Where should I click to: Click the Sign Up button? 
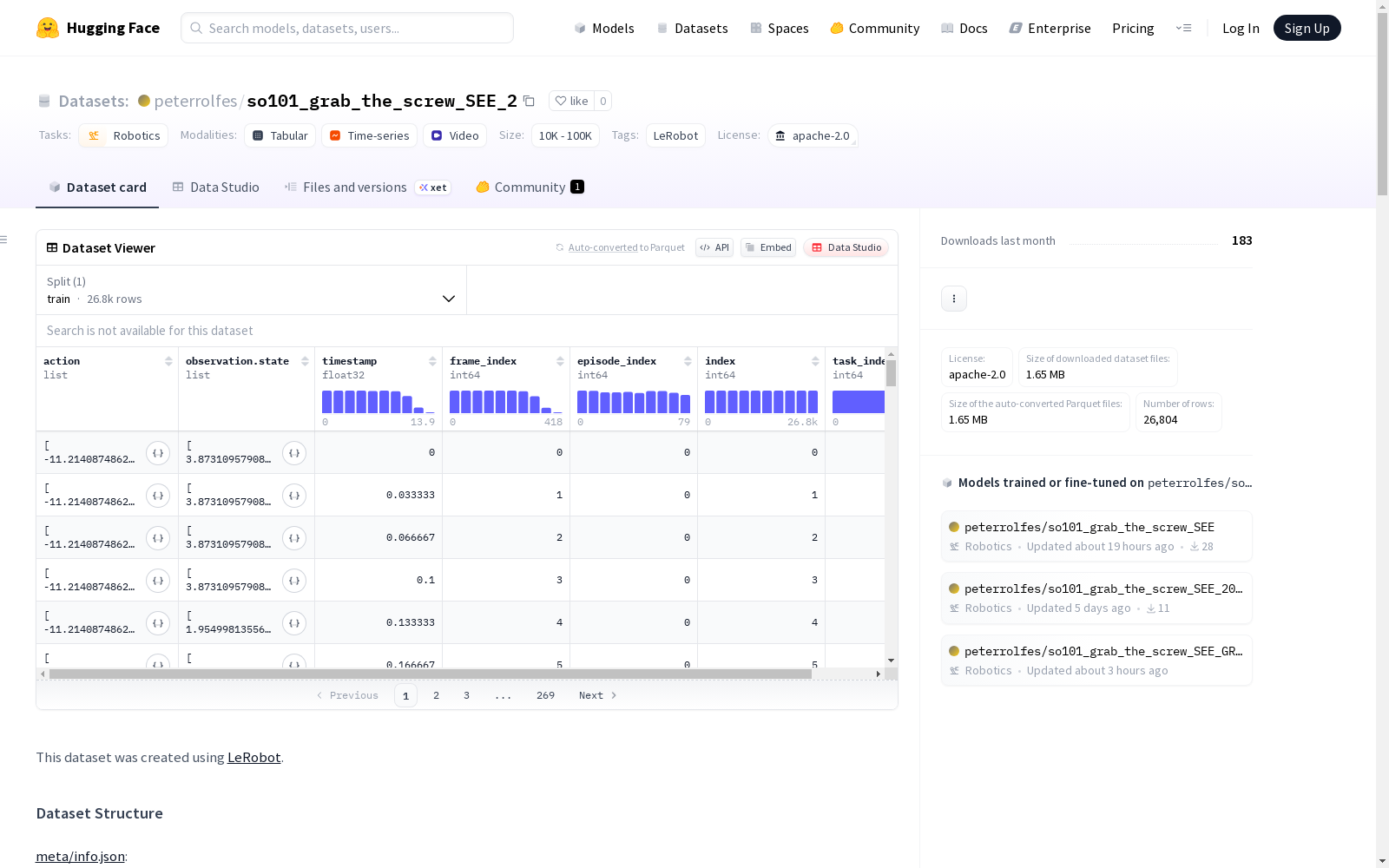click(x=1307, y=28)
